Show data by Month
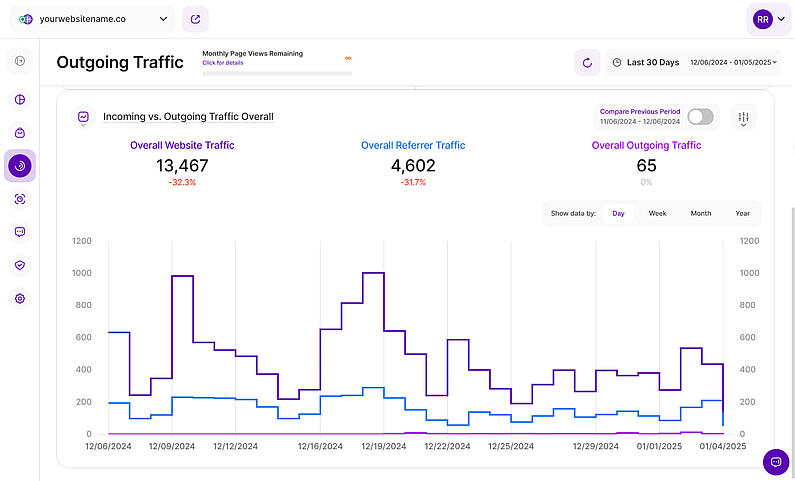 [x=701, y=213]
